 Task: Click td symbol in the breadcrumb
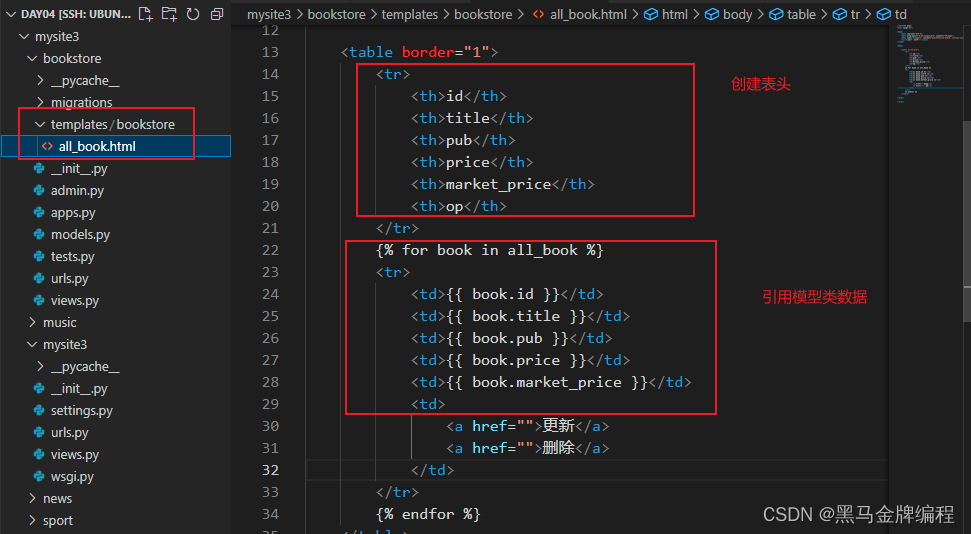[900, 14]
